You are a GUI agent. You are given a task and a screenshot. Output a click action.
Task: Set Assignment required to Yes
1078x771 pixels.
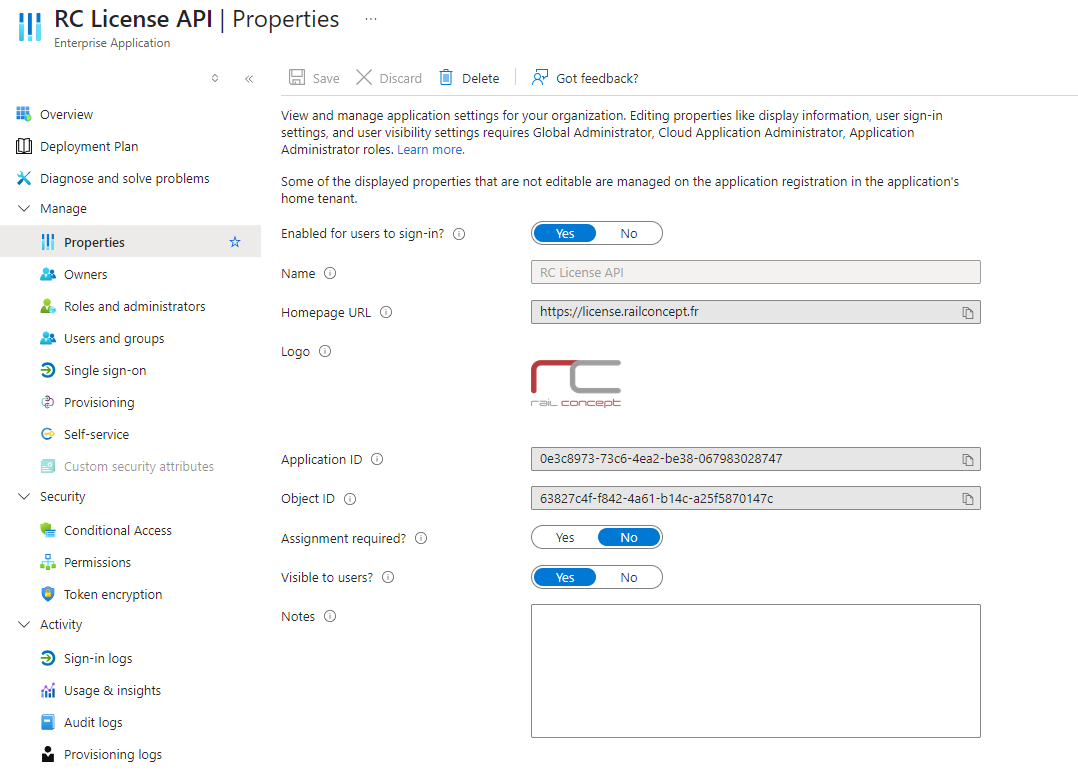565,538
